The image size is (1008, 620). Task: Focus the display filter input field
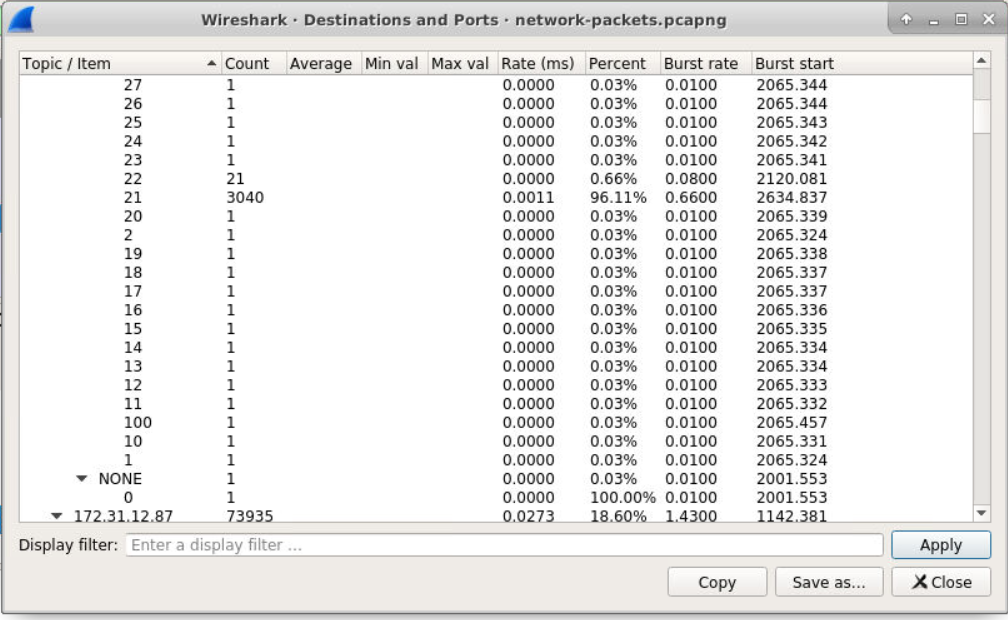tap(504, 545)
